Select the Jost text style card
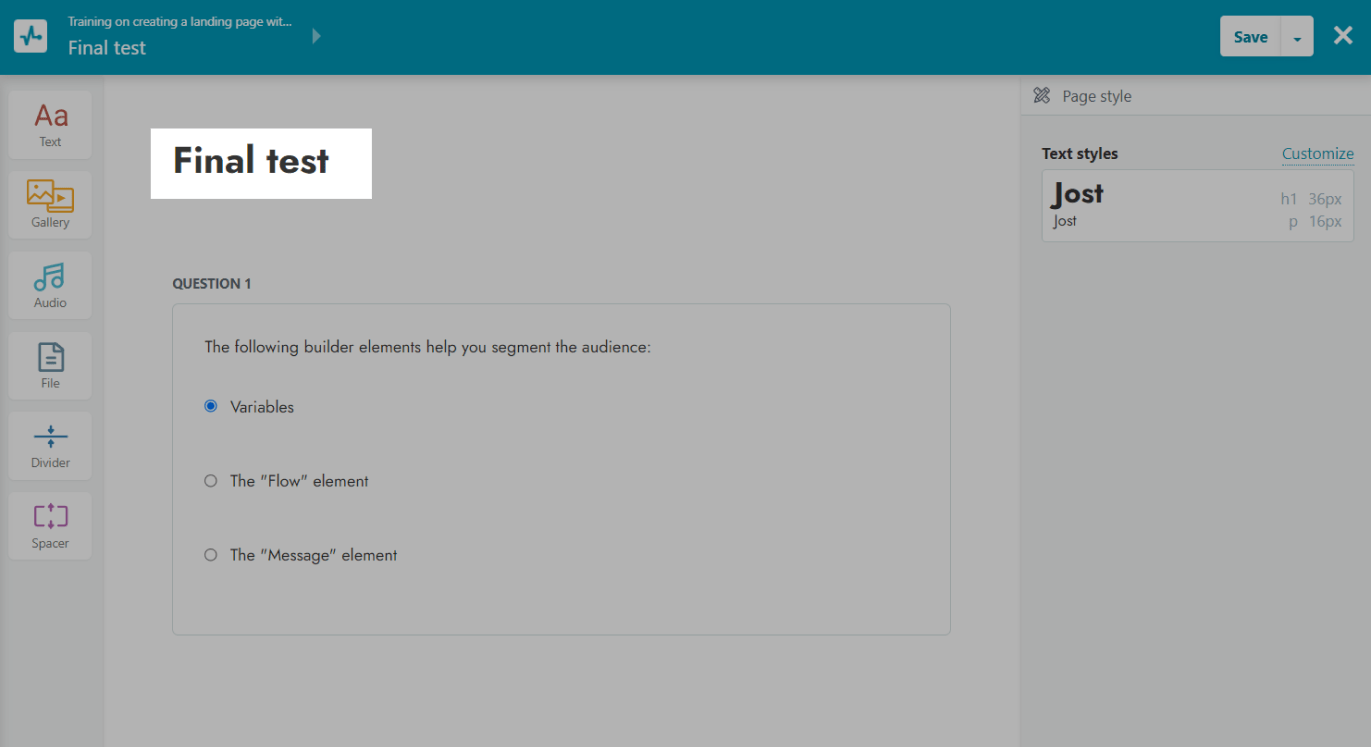Screen dimensions: 1371x747 coord(1197,205)
